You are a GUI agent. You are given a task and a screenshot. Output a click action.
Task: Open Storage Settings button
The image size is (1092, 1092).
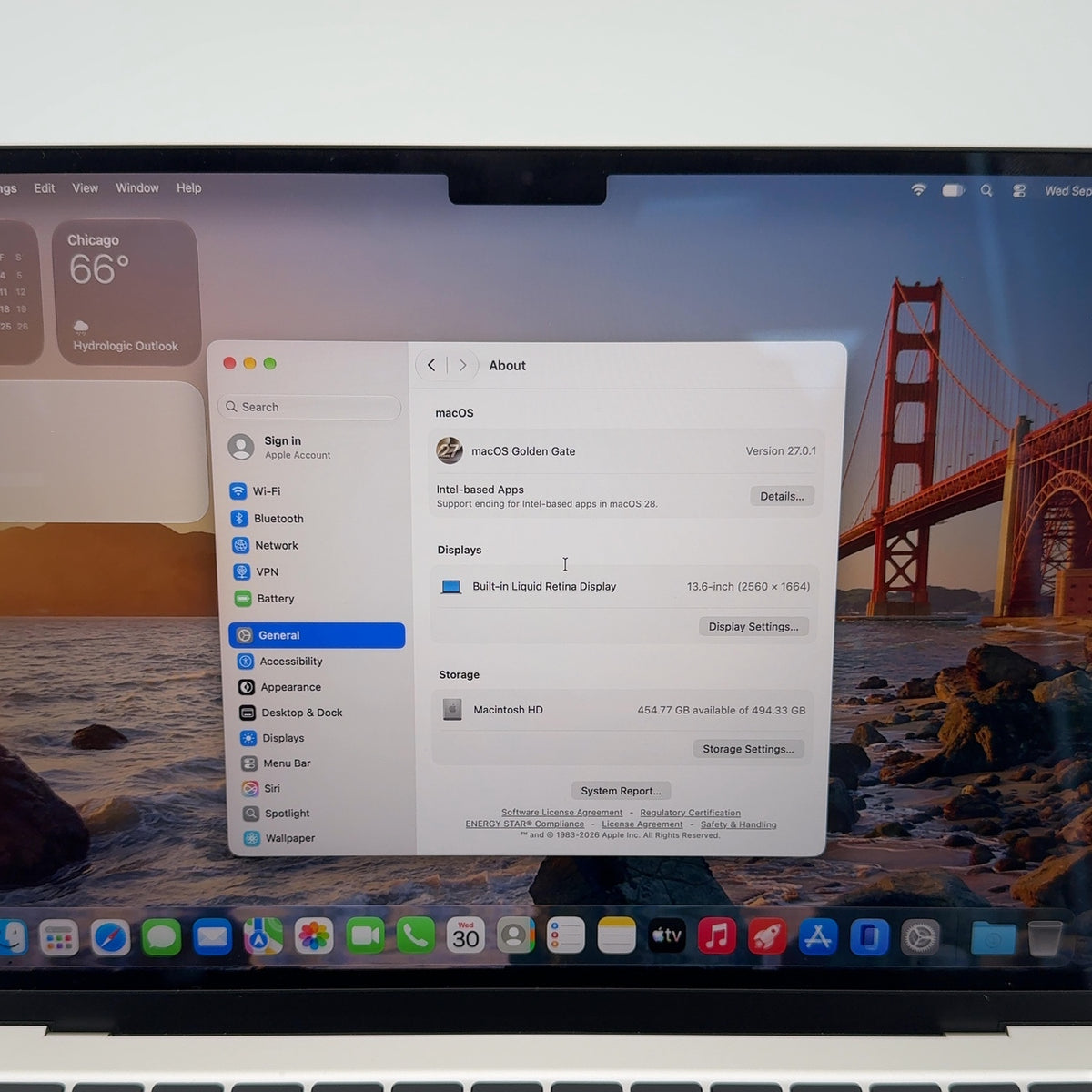(x=748, y=749)
